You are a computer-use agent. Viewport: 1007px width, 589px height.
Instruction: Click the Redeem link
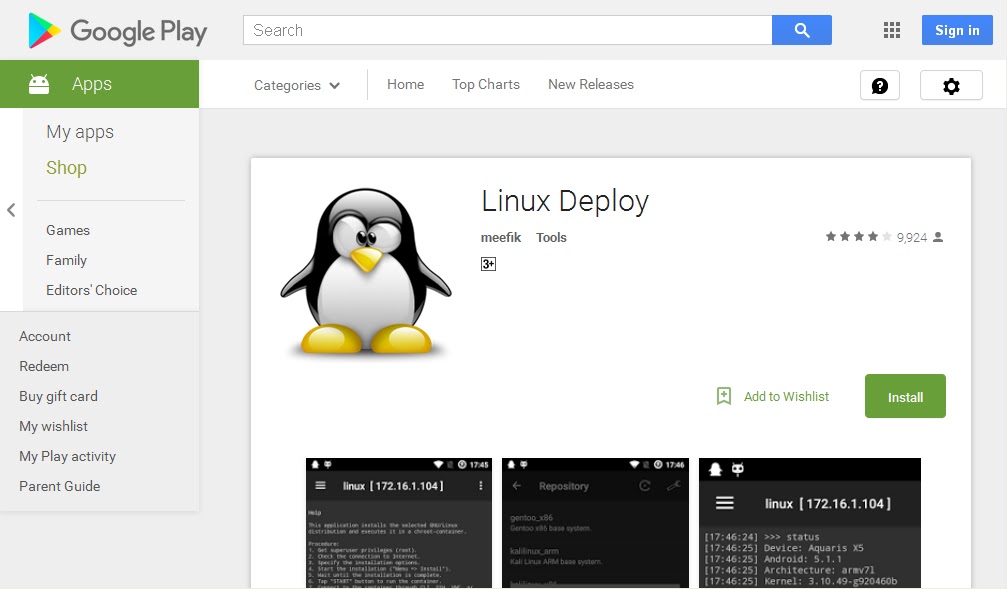click(x=44, y=366)
